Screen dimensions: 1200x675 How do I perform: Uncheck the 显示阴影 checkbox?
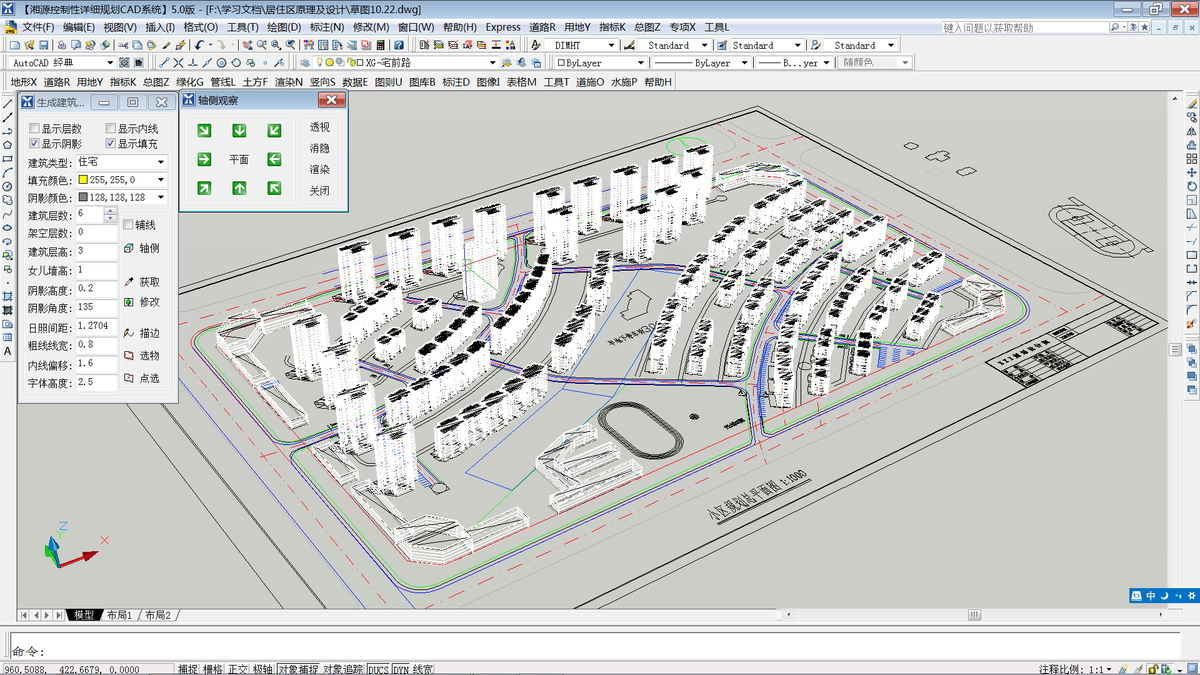[35, 144]
